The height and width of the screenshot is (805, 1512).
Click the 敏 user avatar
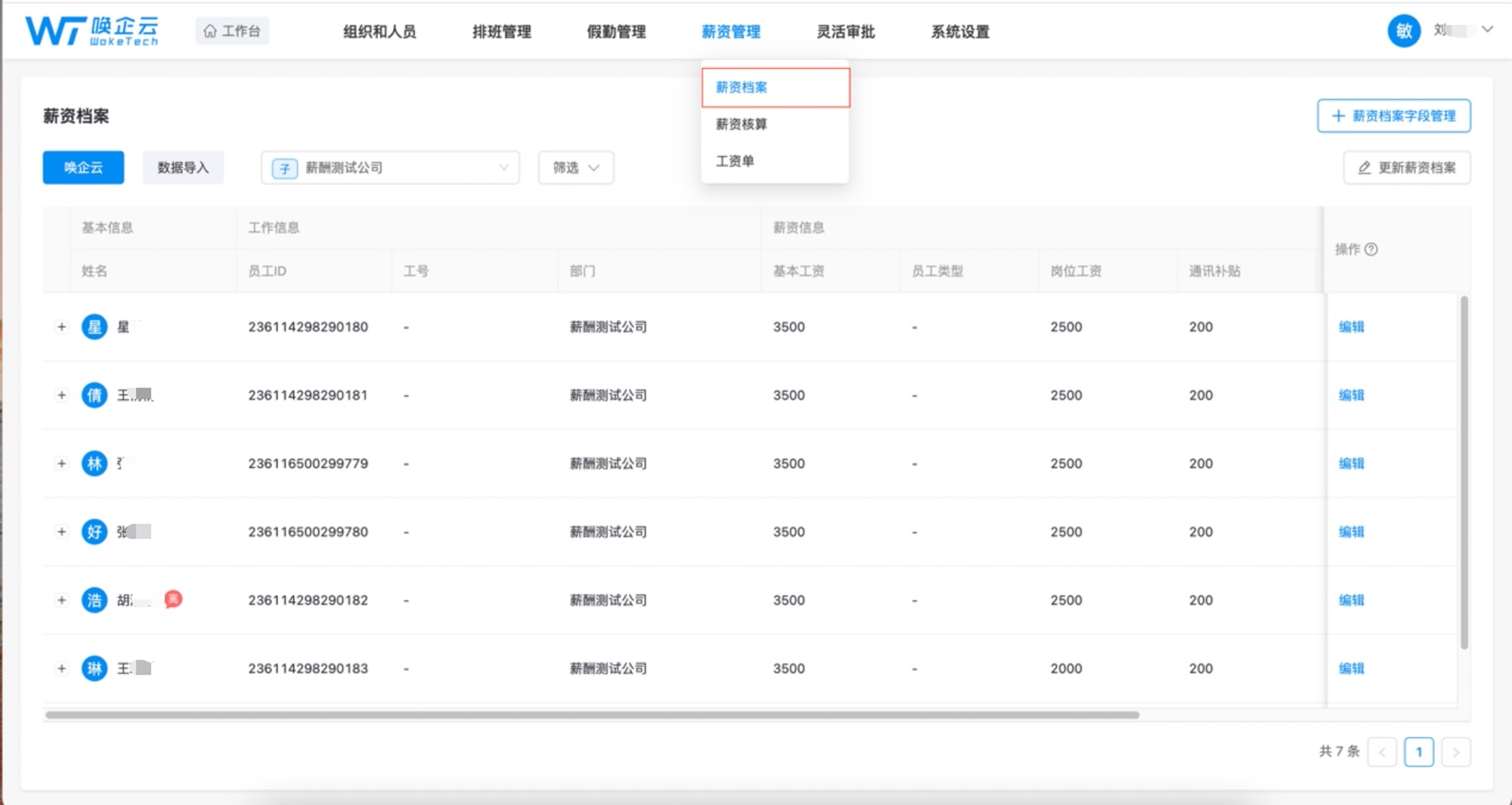pyautogui.click(x=1403, y=31)
